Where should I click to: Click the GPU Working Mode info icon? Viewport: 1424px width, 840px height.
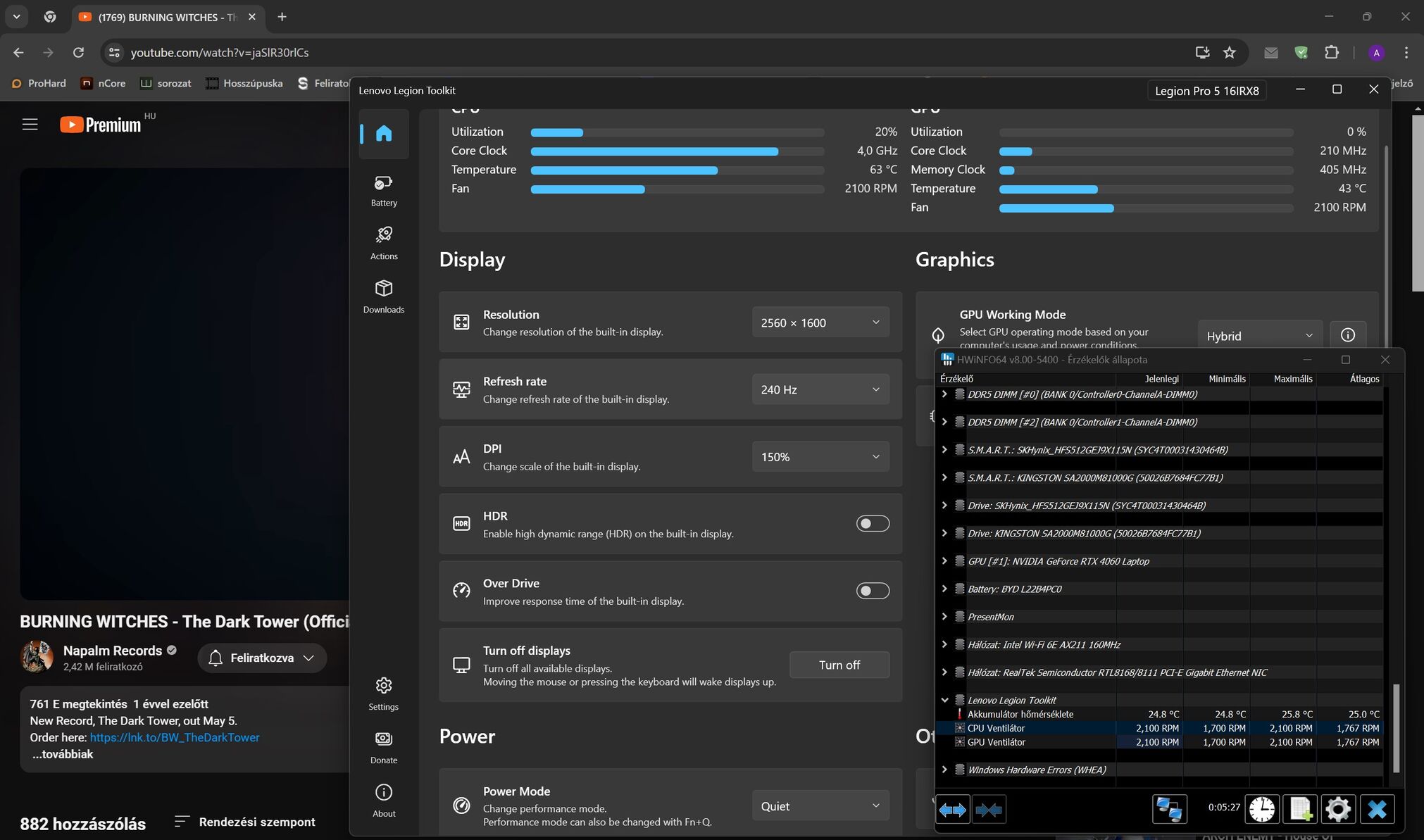pyautogui.click(x=1347, y=335)
